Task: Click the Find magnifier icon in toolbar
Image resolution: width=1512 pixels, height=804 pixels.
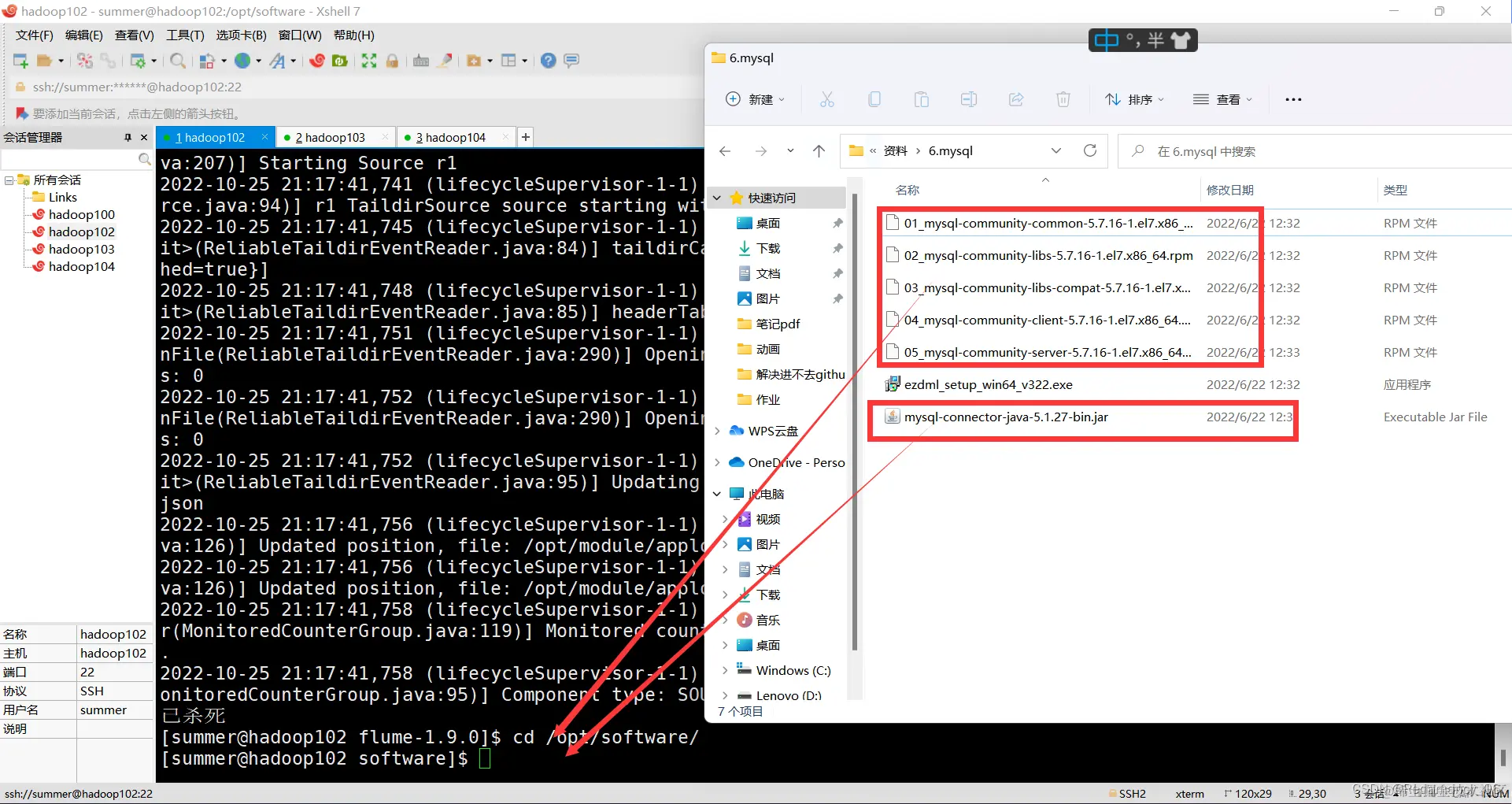Action: pyautogui.click(x=178, y=61)
